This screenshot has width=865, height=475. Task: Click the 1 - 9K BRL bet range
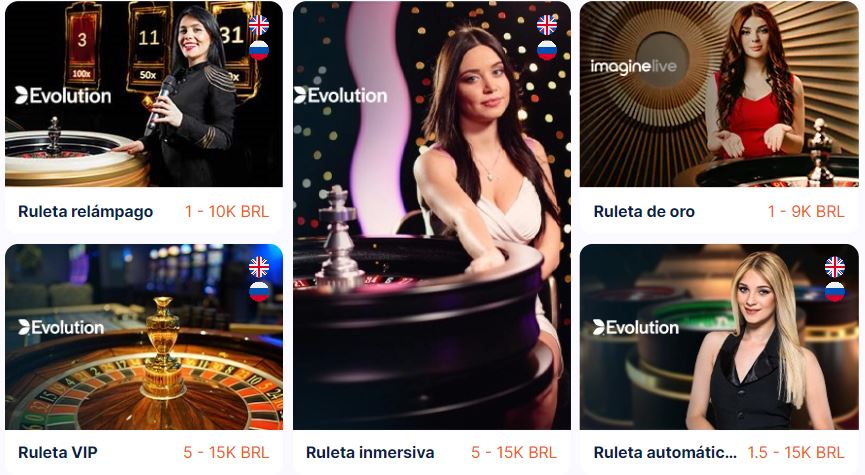tap(806, 211)
